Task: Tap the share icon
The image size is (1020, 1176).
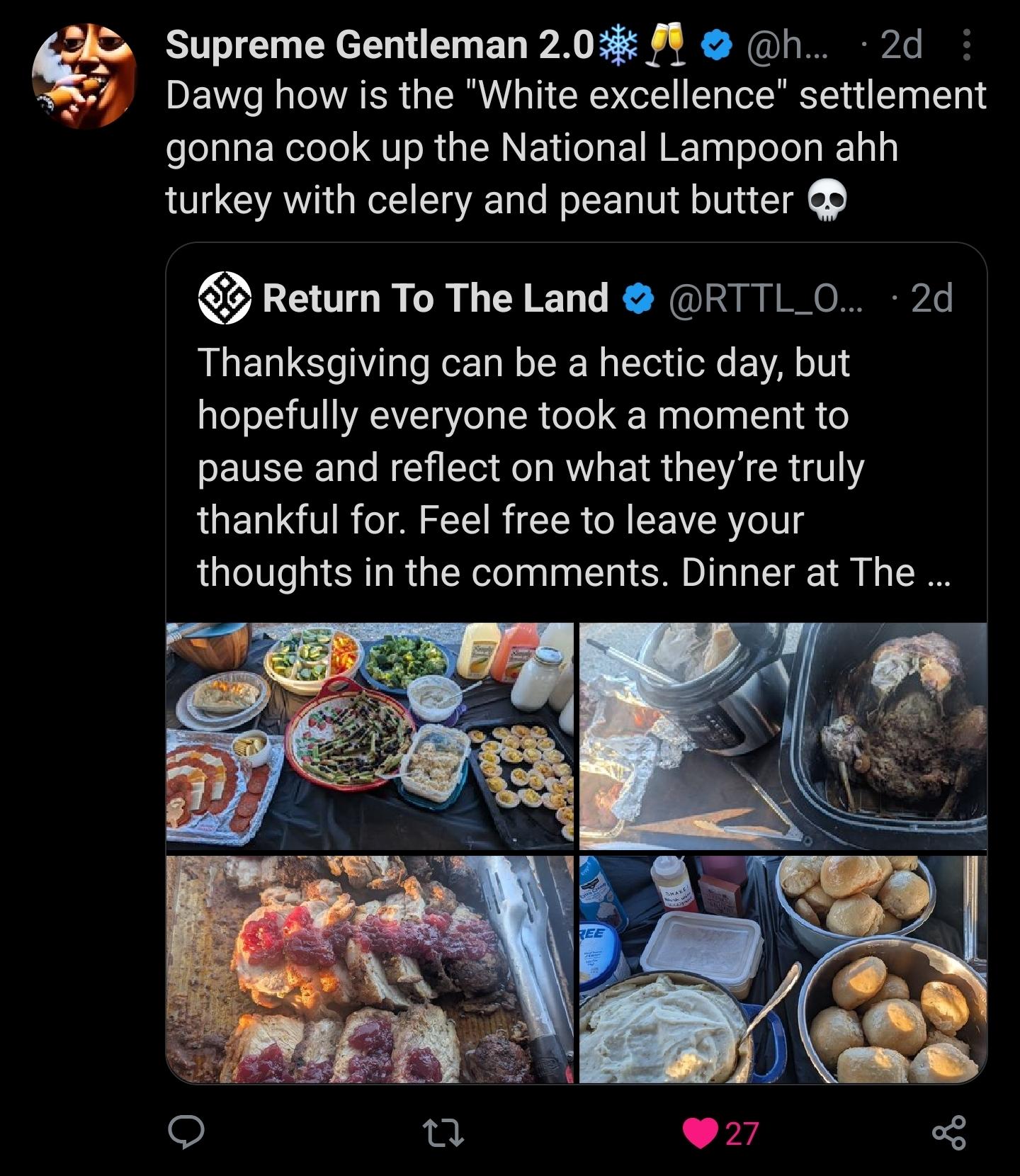Action: [x=948, y=1133]
